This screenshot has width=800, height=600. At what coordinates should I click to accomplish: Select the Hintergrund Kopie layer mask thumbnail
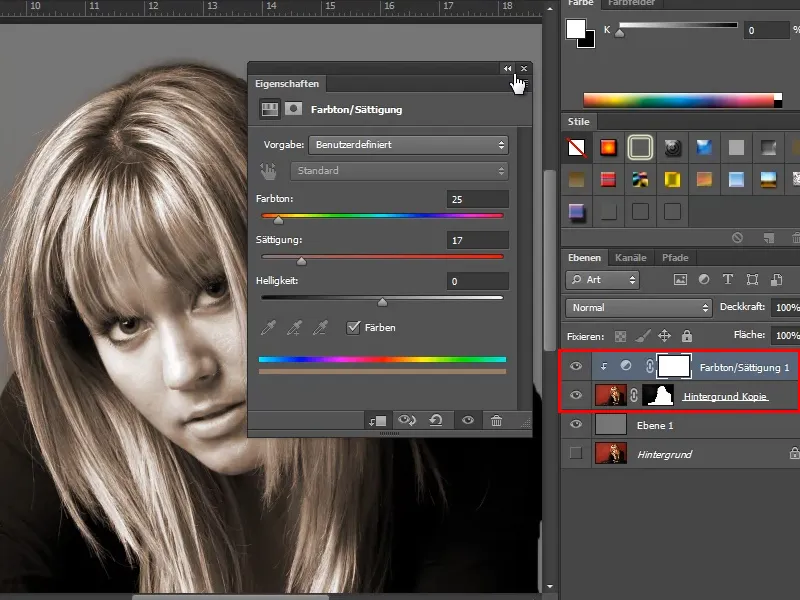point(658,395)
